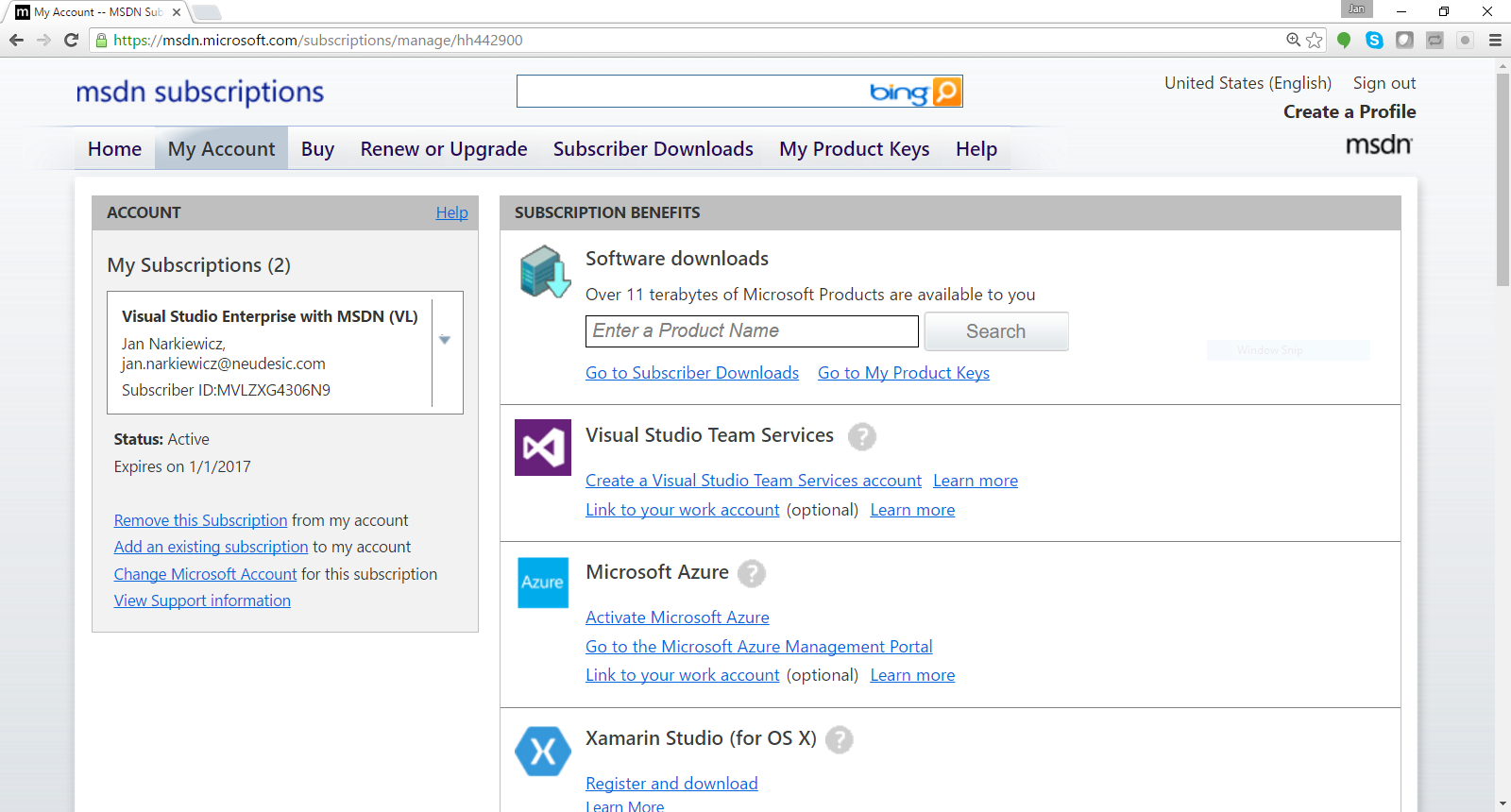Go to My Product Keys tab
Image resolution: width=1511 pixels, height=812 pixels.
(x=854, y=149)
